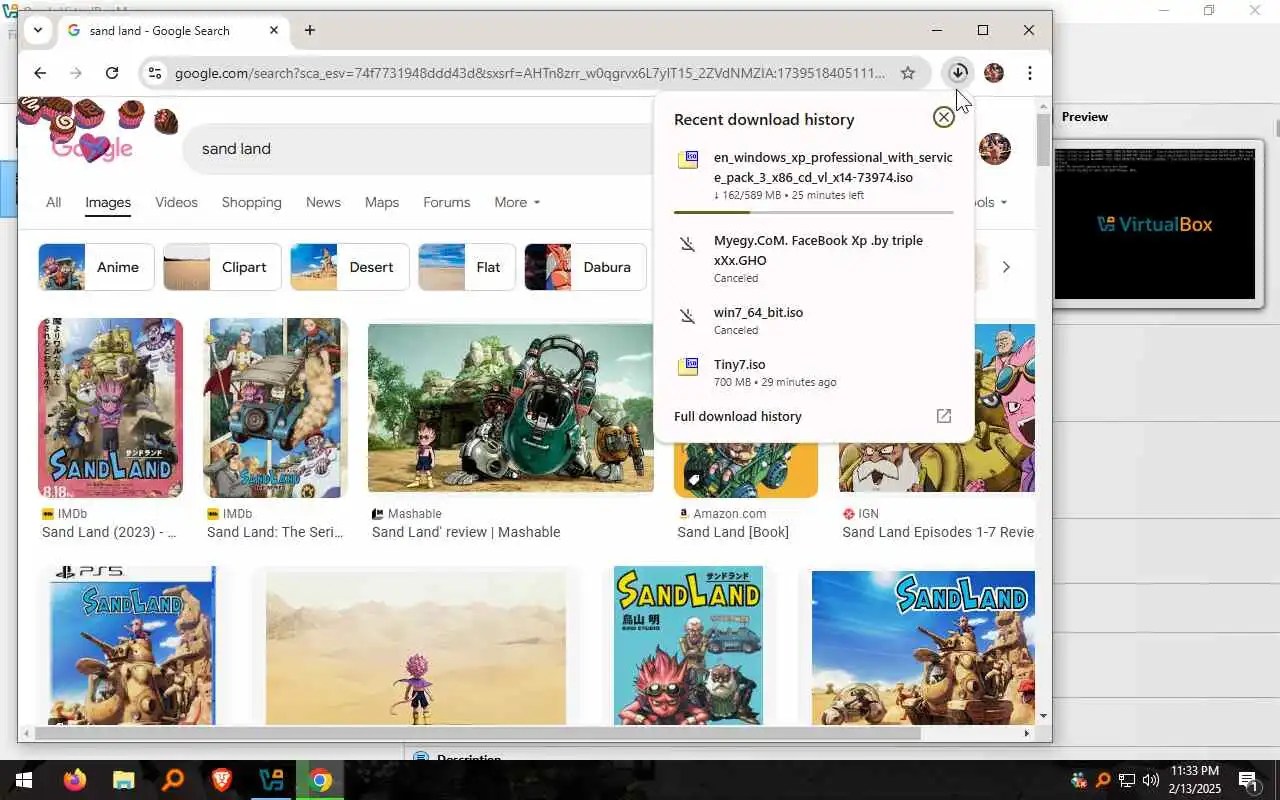1280x800 pixels.
Task: Open a new Chrome tab
Action: pyautogui.click(x=310, y=30)
